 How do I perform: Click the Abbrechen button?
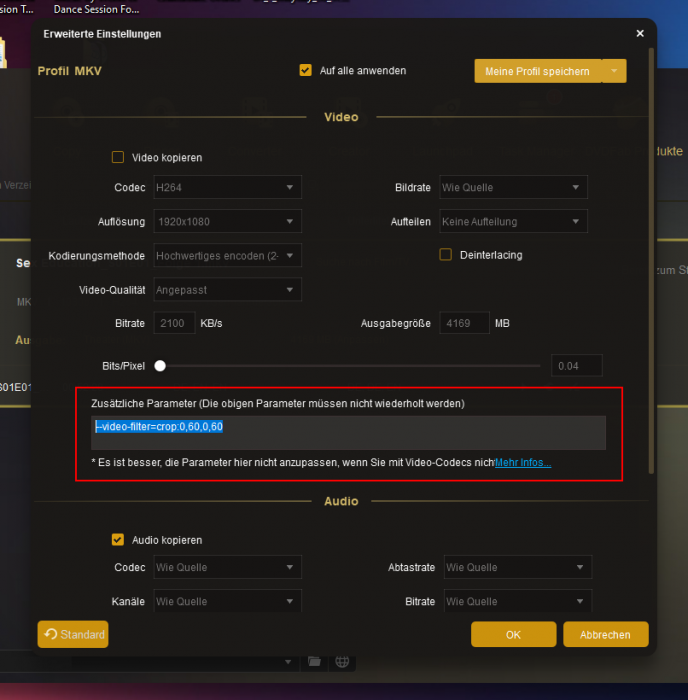pos(605,635)
